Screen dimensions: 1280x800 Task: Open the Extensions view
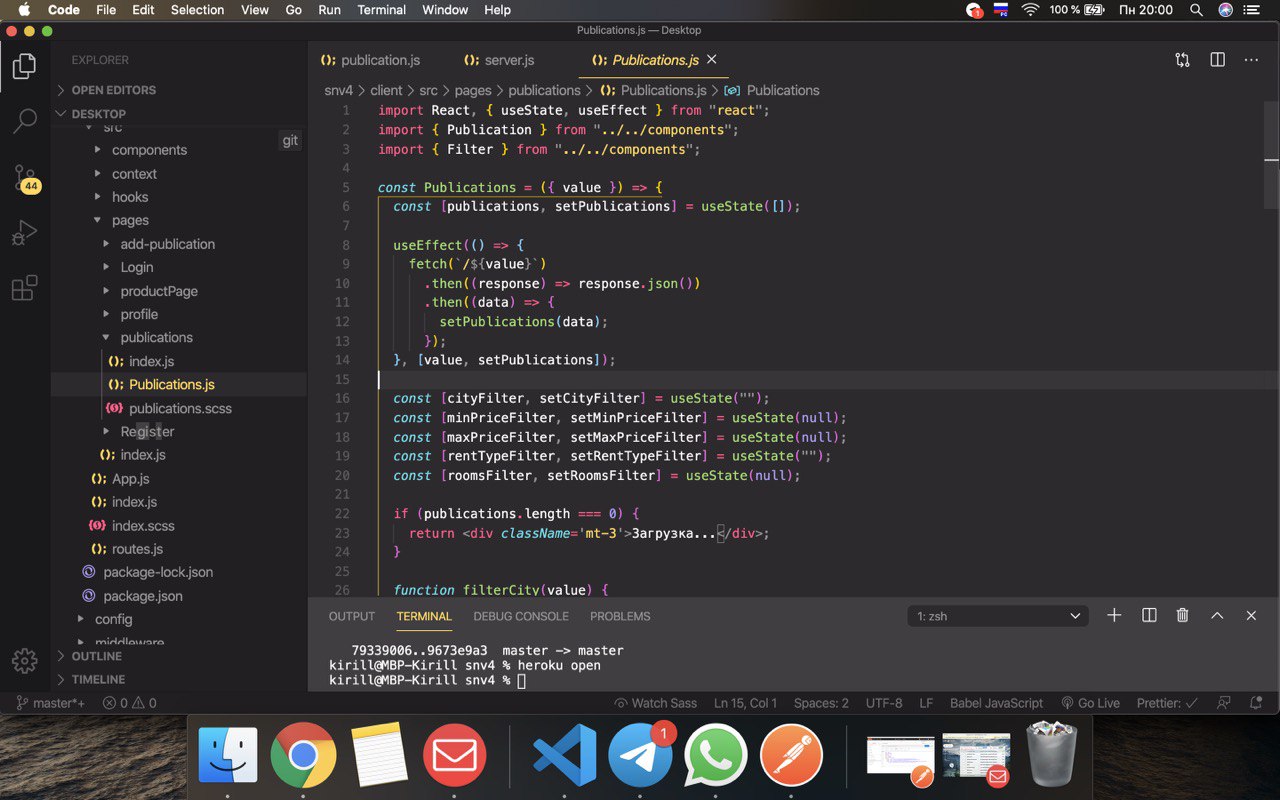pyautogui.click(x=25, y=288)
